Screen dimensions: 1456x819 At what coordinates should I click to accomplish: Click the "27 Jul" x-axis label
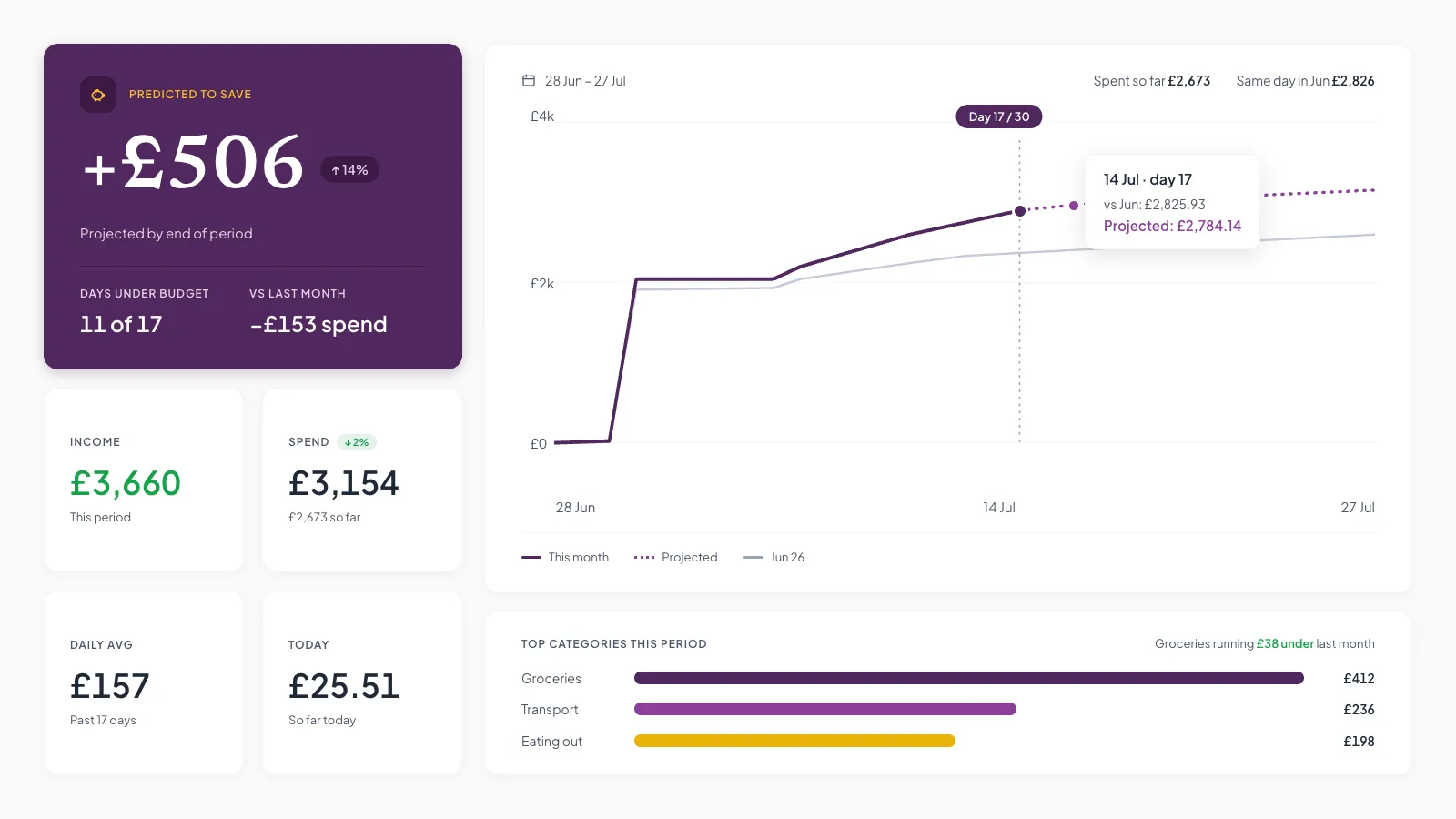click(1358, 508)
